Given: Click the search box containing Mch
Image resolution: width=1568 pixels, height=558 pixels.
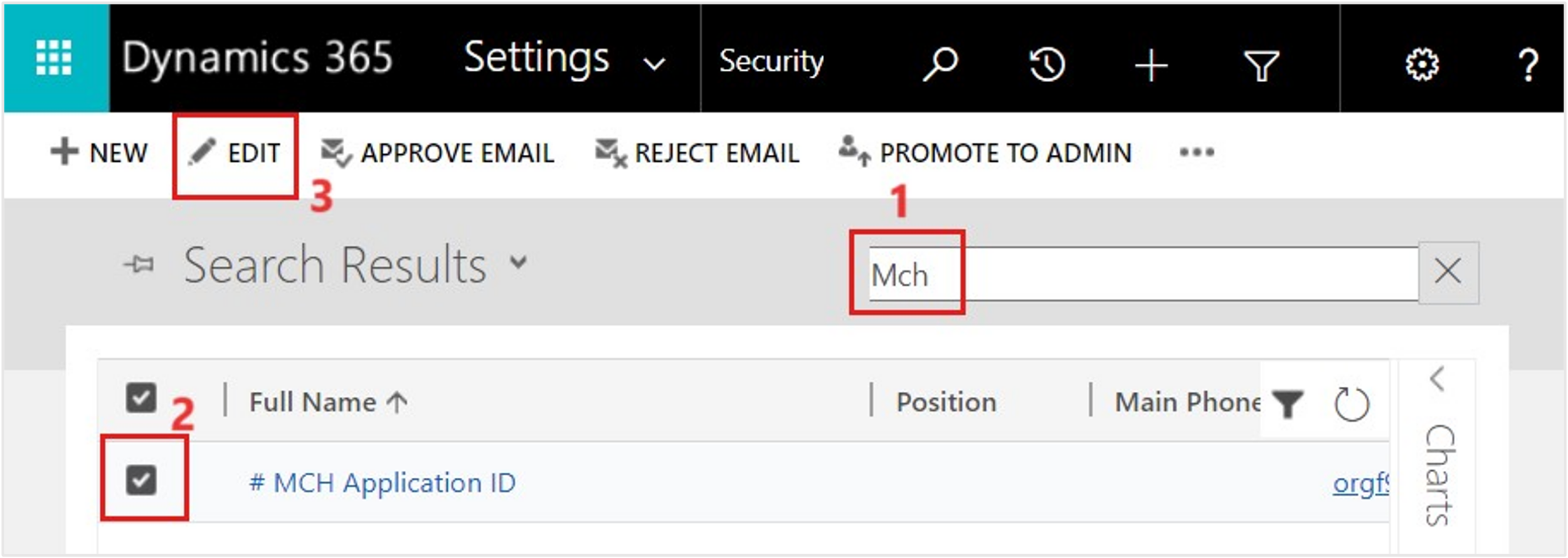Looking at the screenshot, I should pos(1143,274).
